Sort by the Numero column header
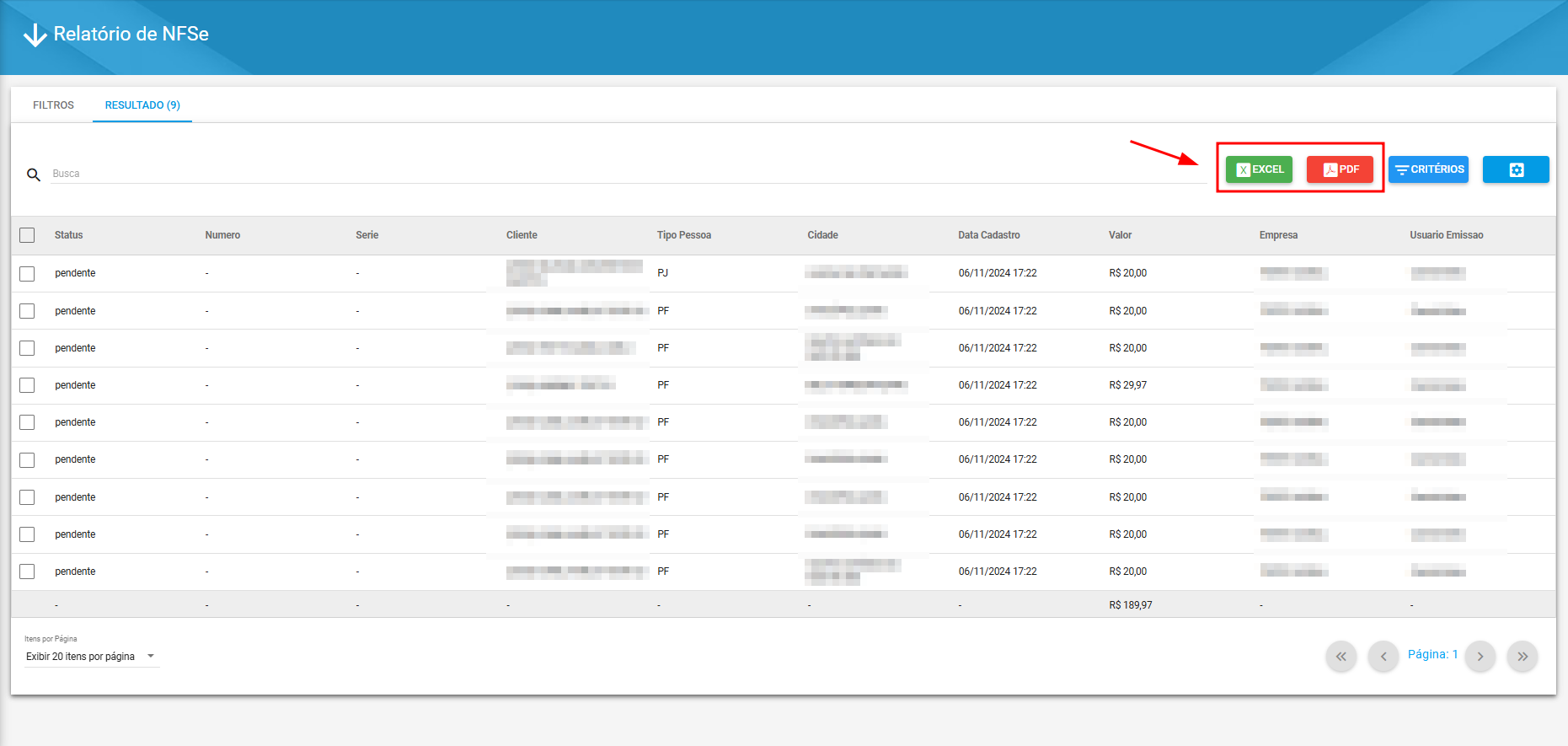The width and height of the screenshot is (1568, 746). (222, 235)
